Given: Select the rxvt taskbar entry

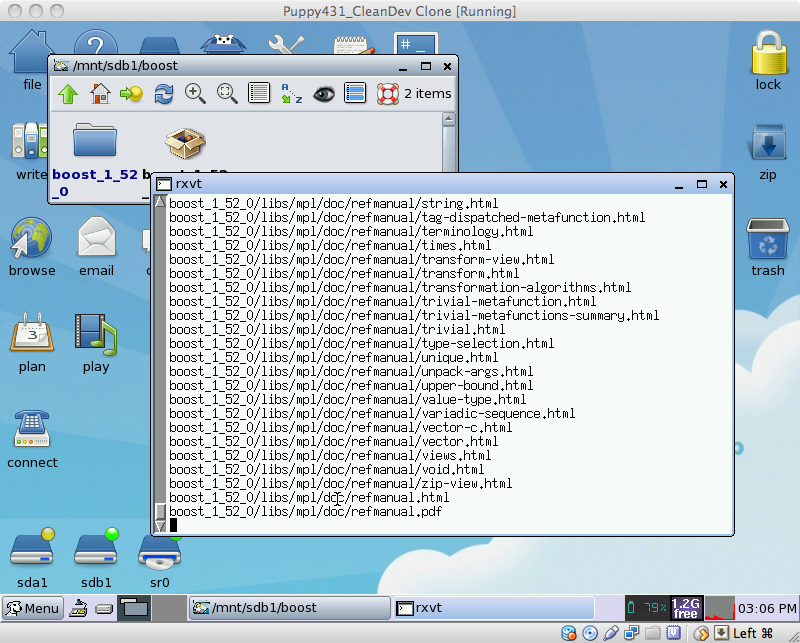Looking at the screenshot, I should 490,607.
